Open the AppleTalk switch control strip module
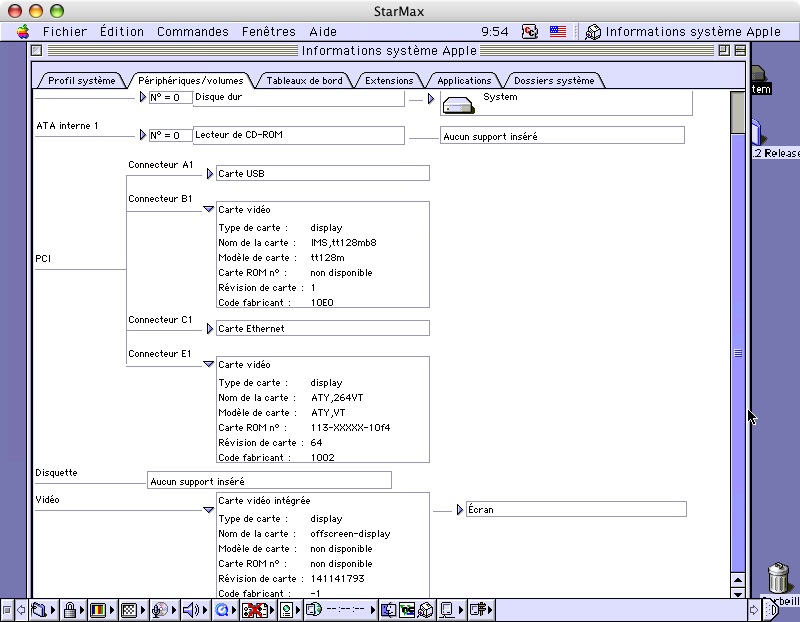800x622 pixels. click(42, 610)
